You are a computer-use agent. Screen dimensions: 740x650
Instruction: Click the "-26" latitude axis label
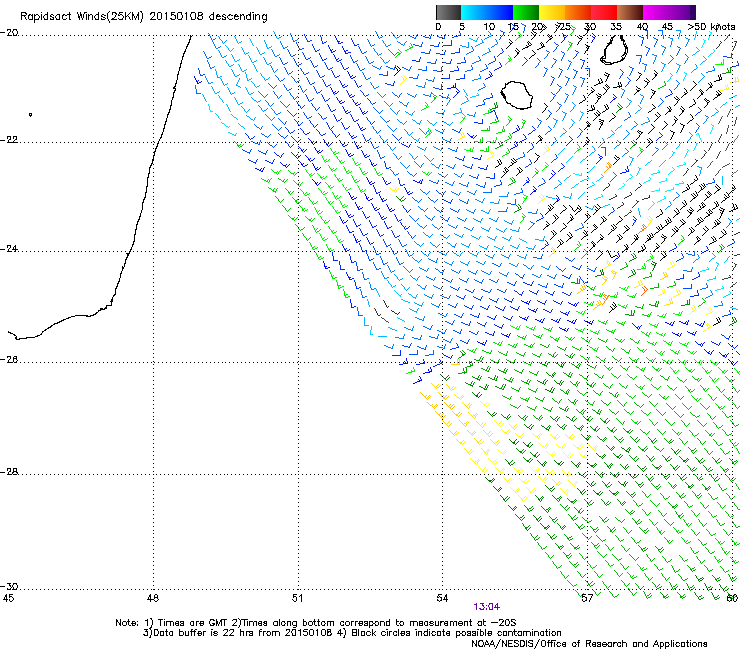10,359
